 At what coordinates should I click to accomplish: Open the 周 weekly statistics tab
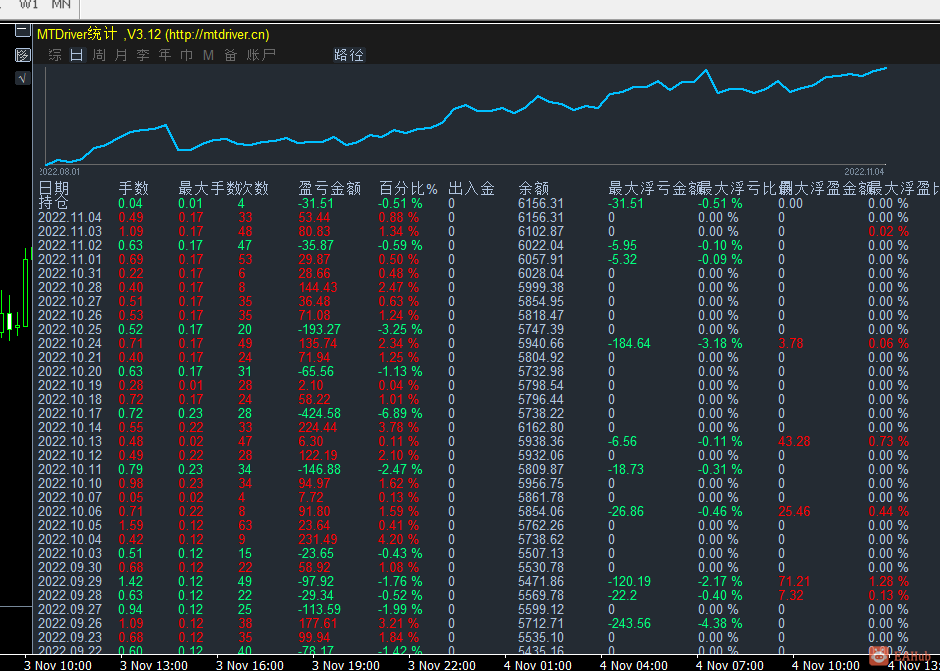(99, 55)
